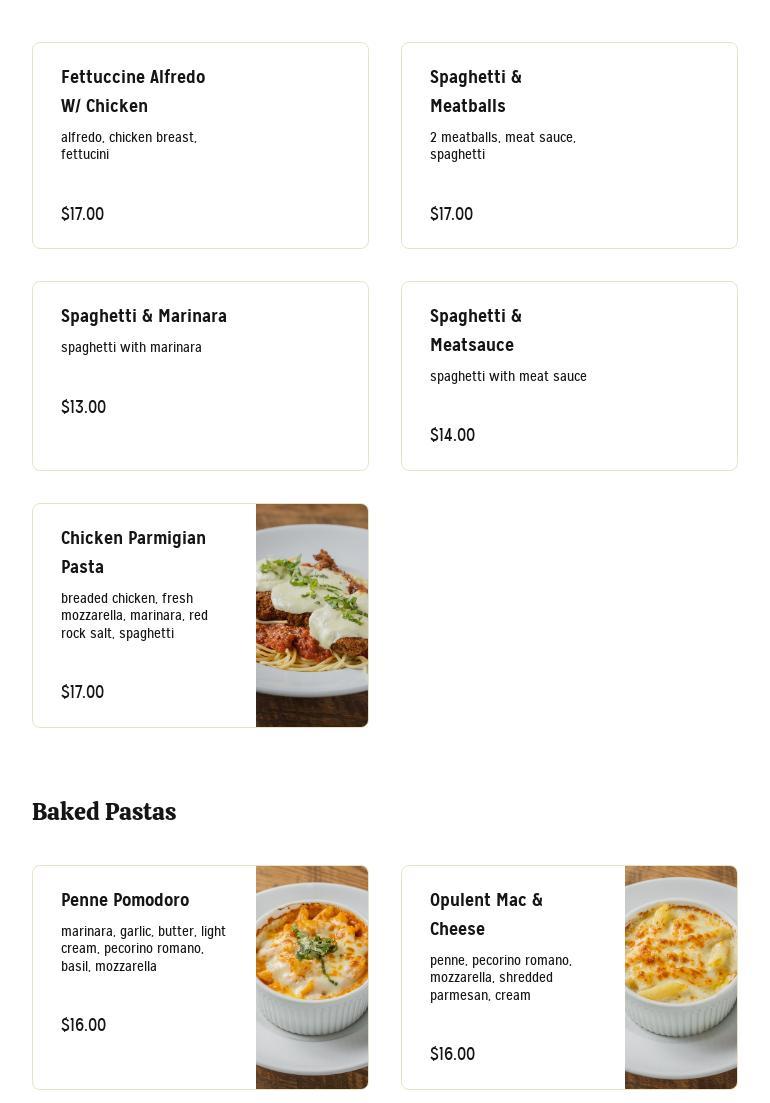The image size is (770, 1103).
Task: Click the Opulent Mac & Cheese $16.00 price
Action: coord(452,1054)
